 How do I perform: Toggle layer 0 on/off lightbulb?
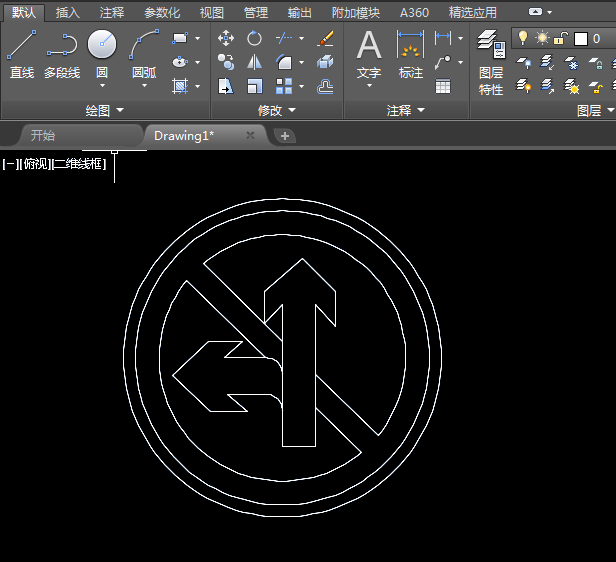522,38
